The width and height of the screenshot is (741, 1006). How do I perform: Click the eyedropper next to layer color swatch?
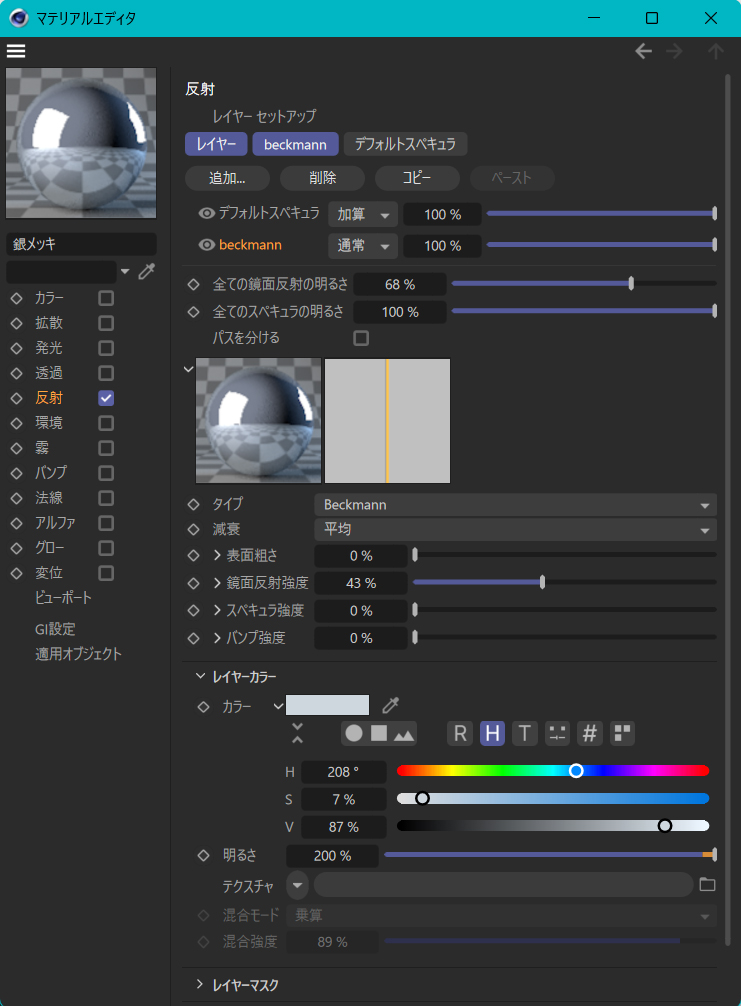tap(391, 706)
